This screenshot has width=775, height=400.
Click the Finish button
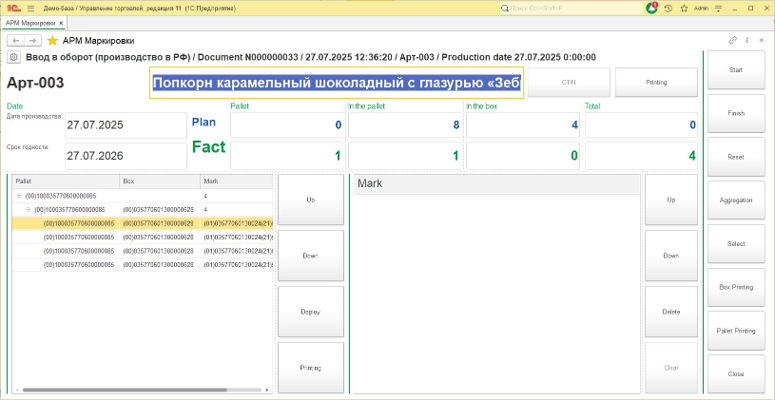[x=735, y=113]
